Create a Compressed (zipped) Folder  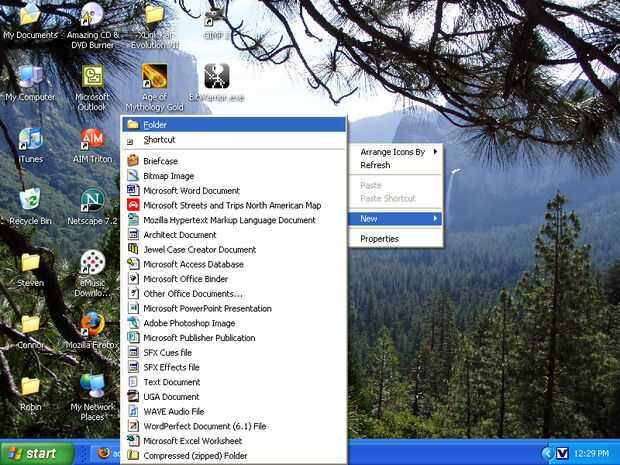[x=234, y=456]
